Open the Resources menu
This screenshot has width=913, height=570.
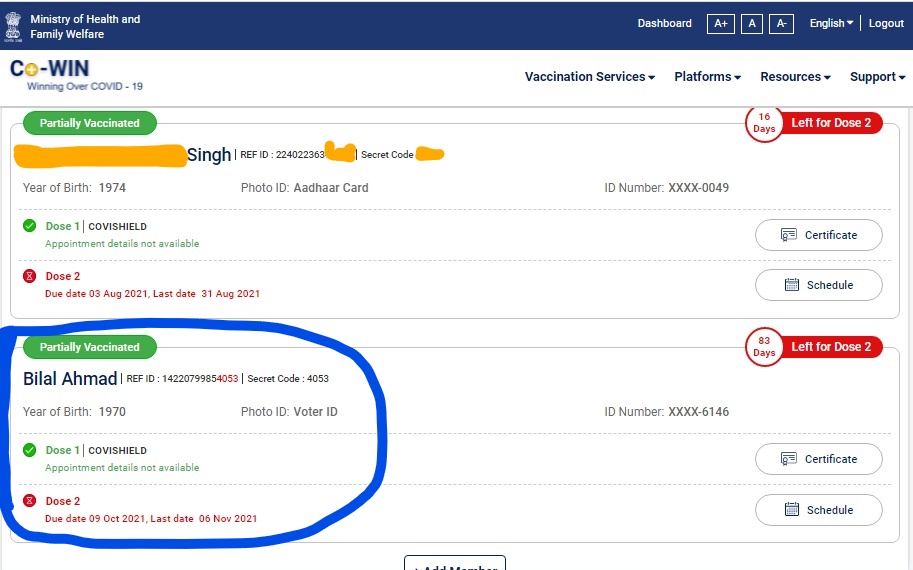pos(795,77)
